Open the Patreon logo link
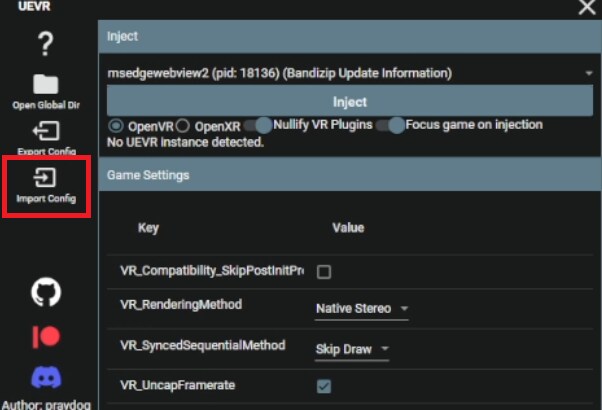 coord(46,336)
